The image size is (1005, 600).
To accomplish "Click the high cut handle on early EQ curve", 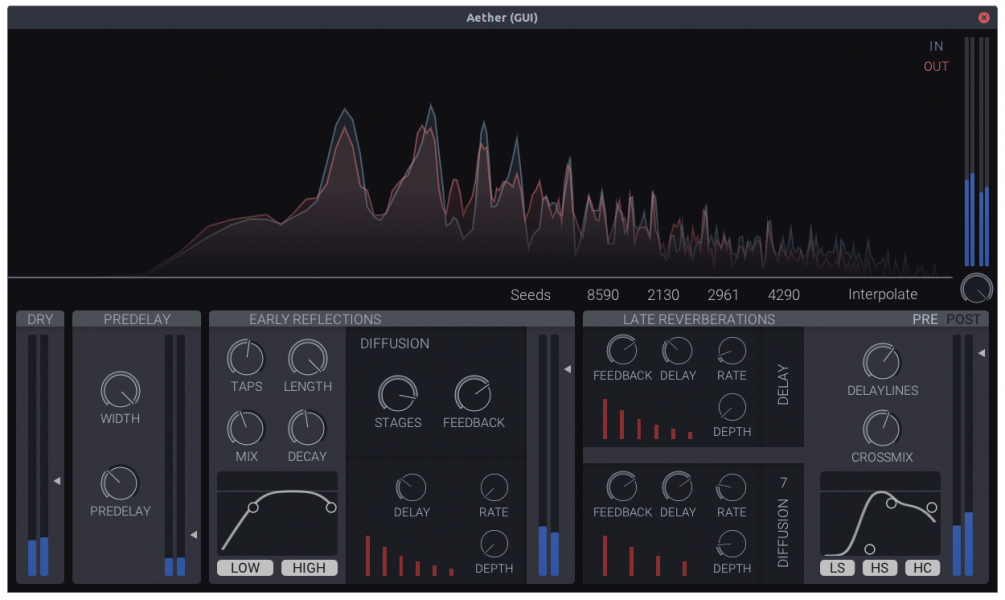I will (x=331, y=508).
